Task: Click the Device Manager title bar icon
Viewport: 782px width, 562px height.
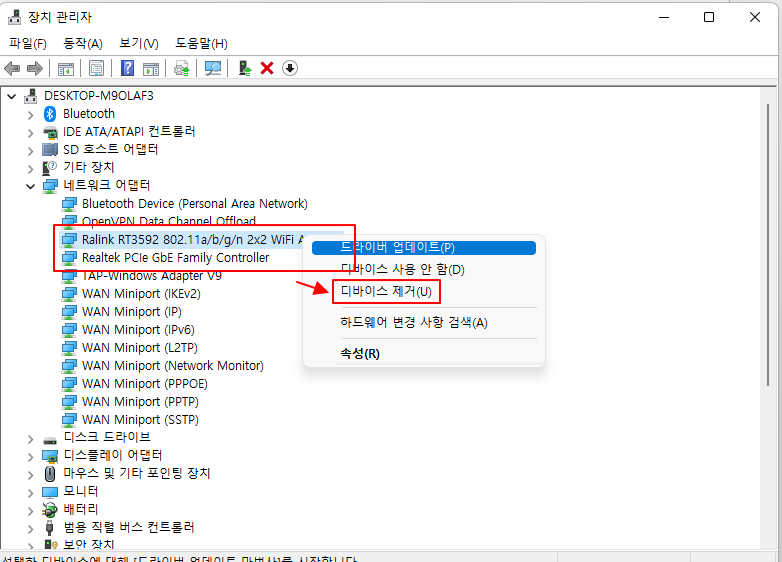Action: pos(14,17)
